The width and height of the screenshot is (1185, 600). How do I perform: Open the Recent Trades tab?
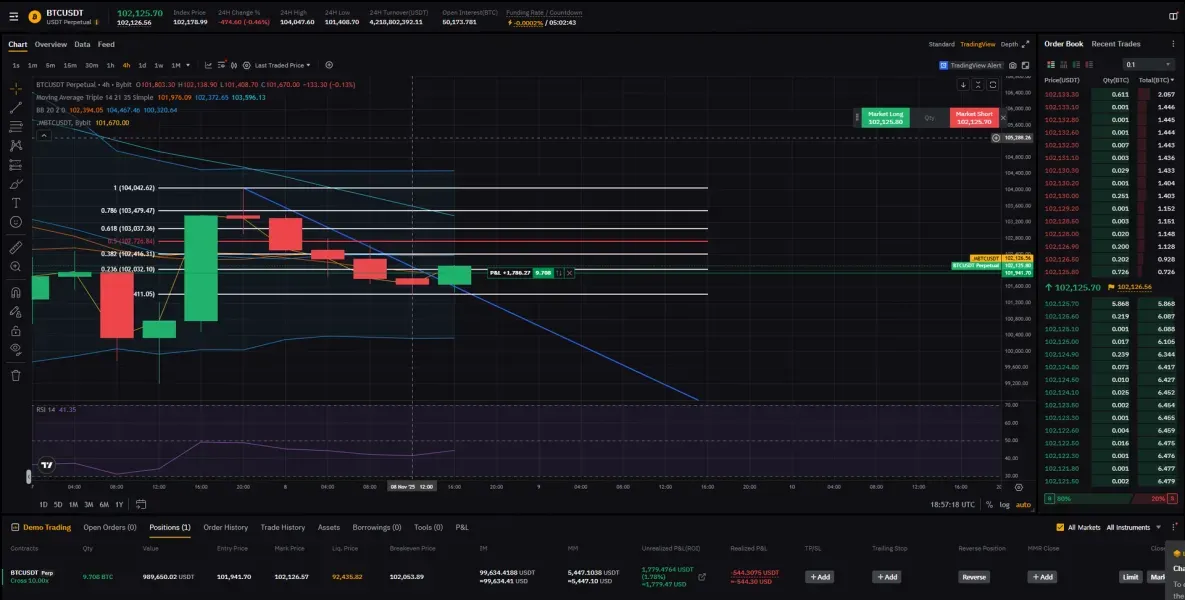pos(1115,44)
